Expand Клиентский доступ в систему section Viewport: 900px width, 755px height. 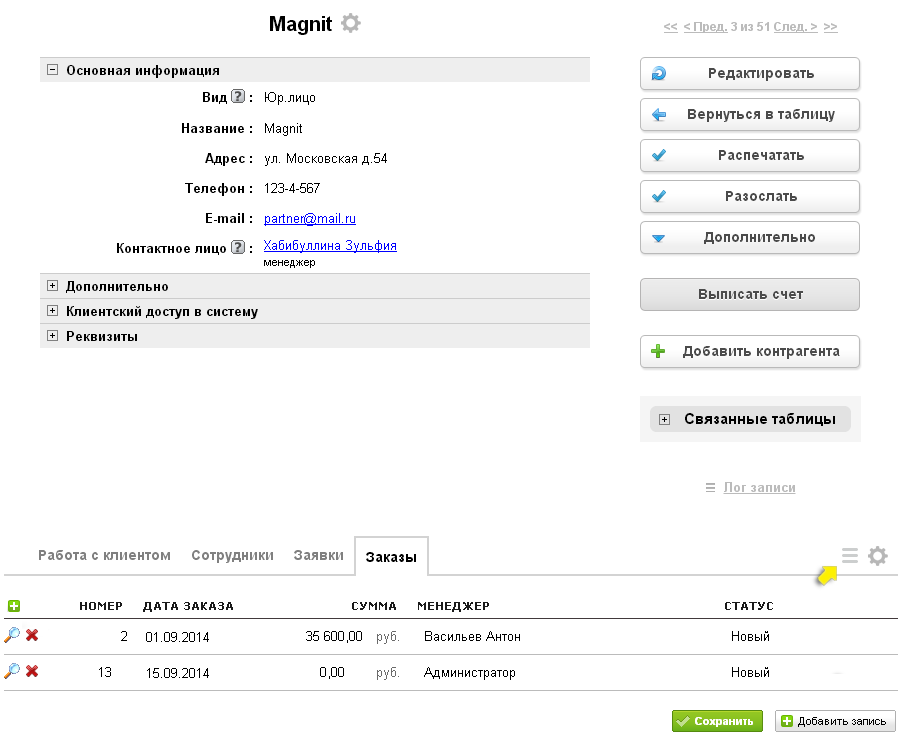coord(53,311)
